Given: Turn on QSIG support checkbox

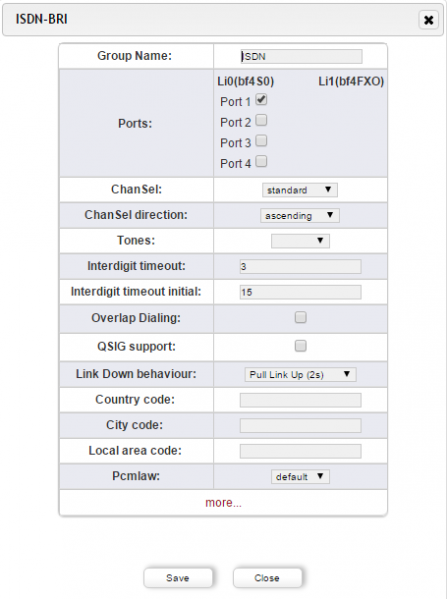Looking at the screenshot, I should [301, 346].
